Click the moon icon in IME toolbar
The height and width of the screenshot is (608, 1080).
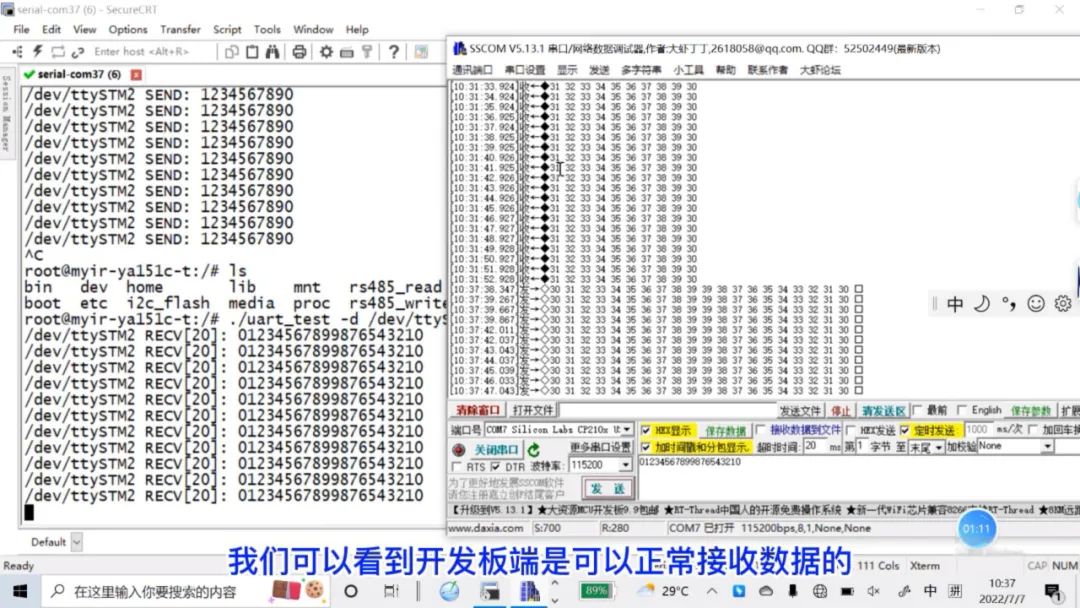coord(982,304)
